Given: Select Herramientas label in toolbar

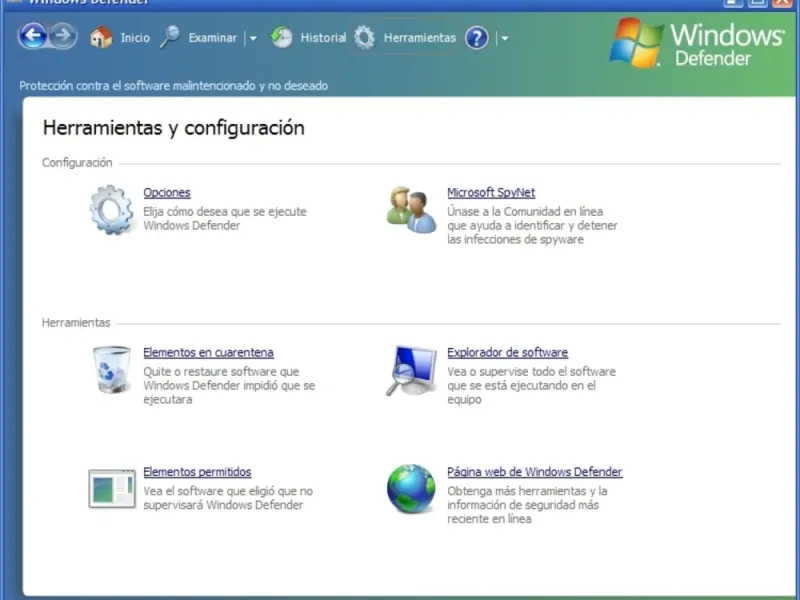Looking at the screenshot, I should click(x=419, y=38).
